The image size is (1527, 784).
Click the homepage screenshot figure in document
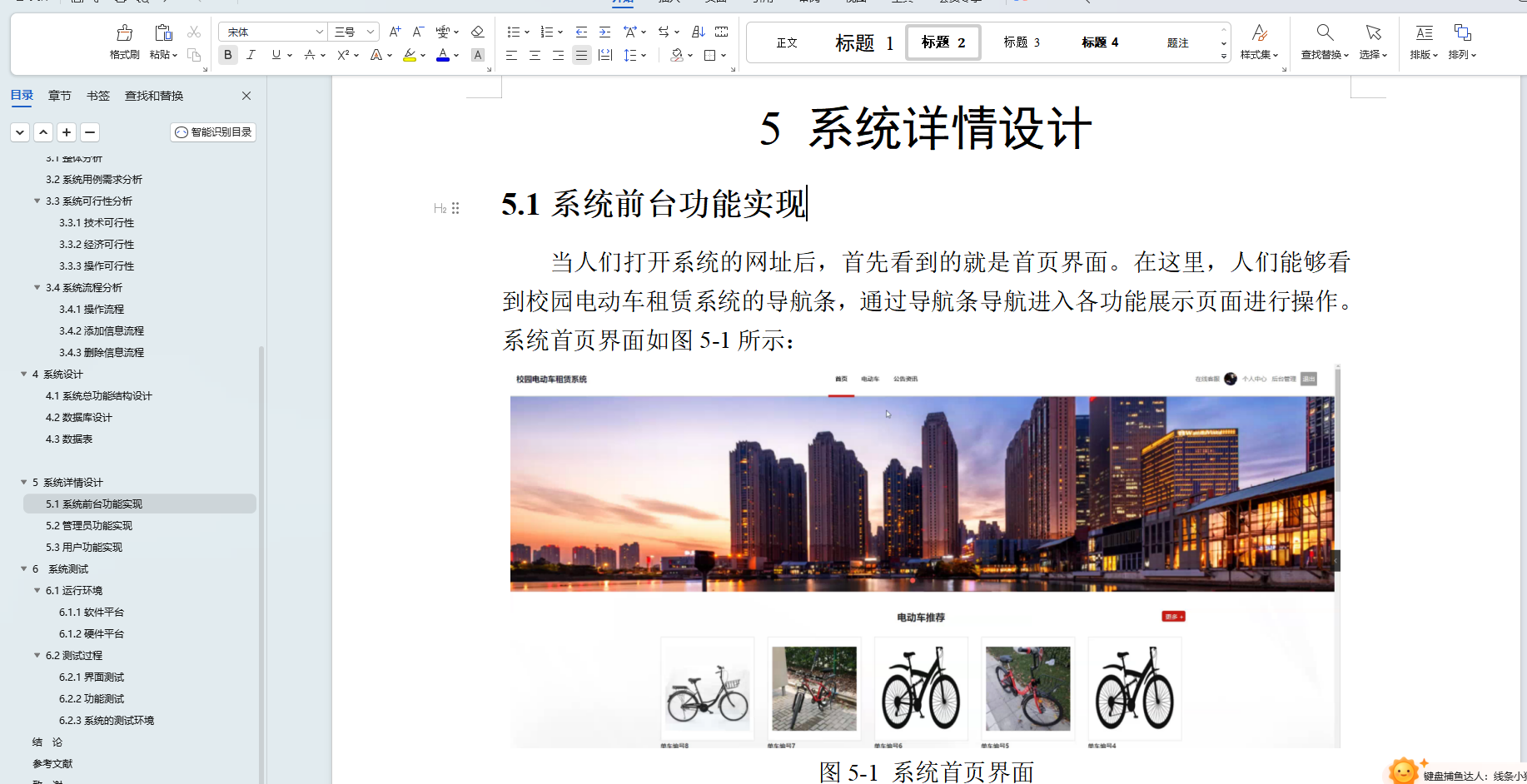[924, 556]
